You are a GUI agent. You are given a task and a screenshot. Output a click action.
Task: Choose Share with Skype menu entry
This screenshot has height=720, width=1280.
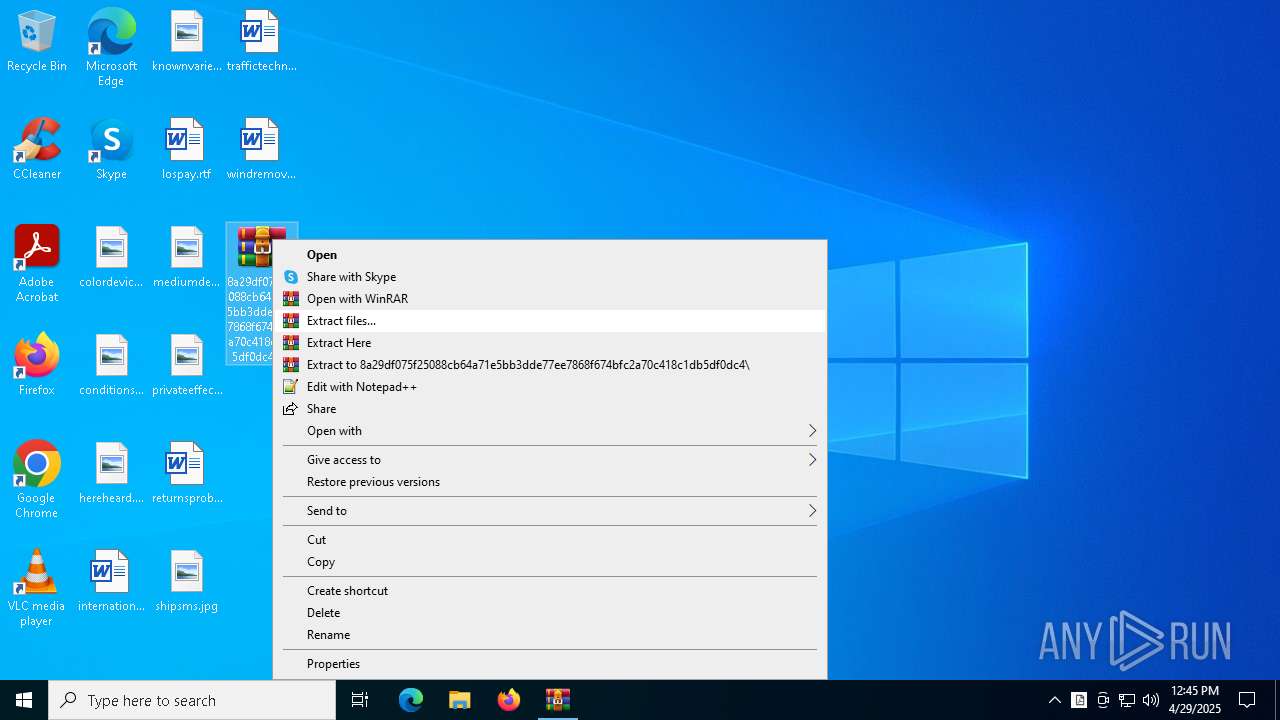[550, 277]
